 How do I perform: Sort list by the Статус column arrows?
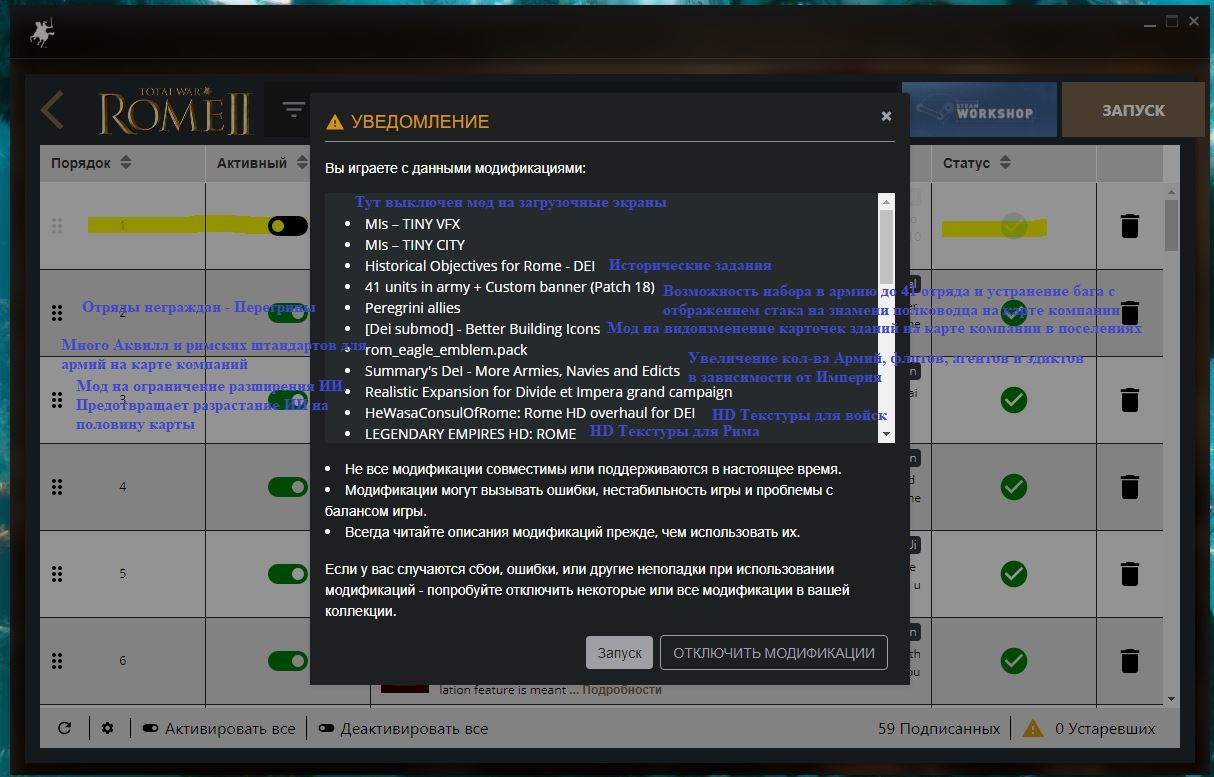[1004, 163]
